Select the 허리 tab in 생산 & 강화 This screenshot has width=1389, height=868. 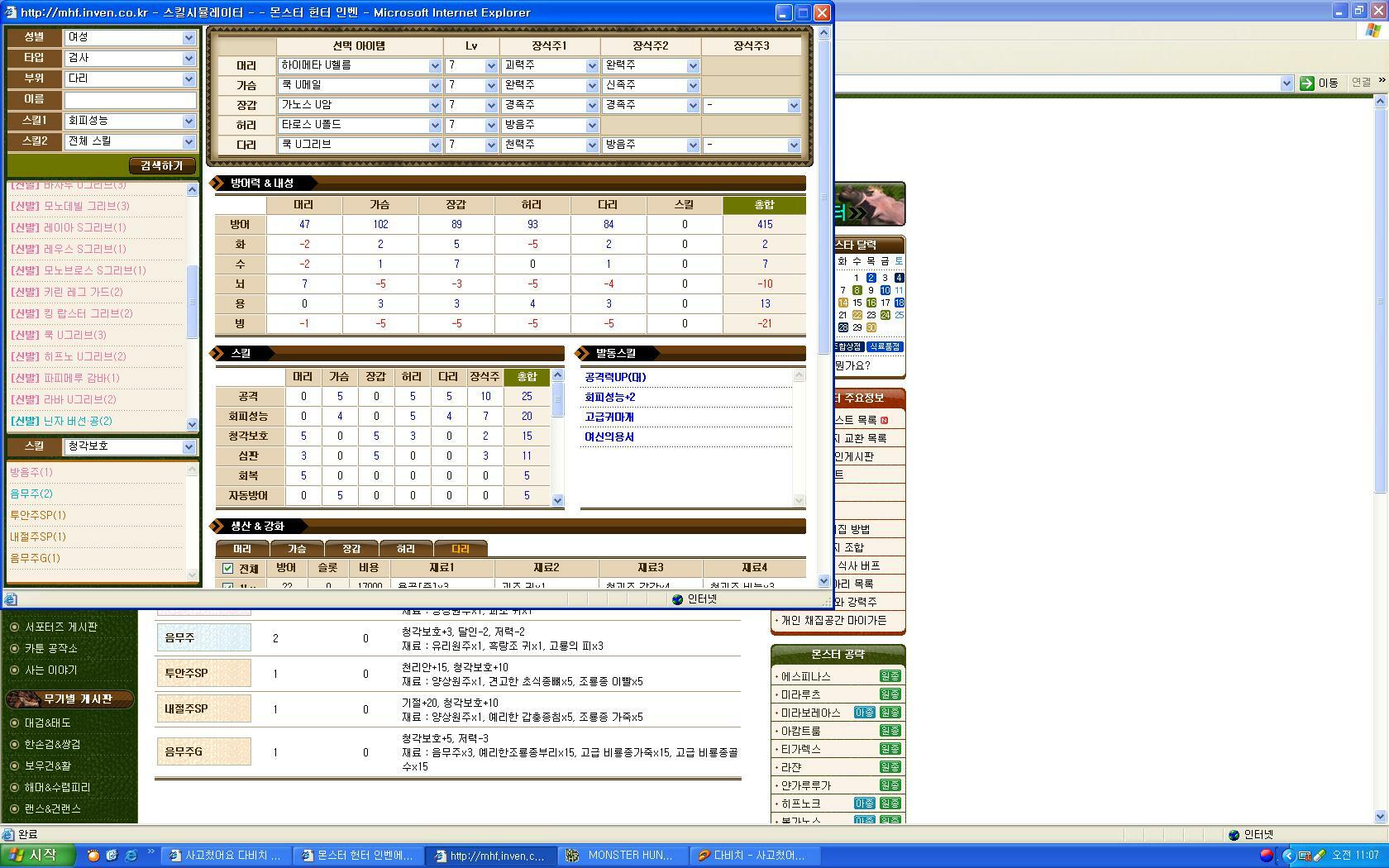click(x=405, y=549)
